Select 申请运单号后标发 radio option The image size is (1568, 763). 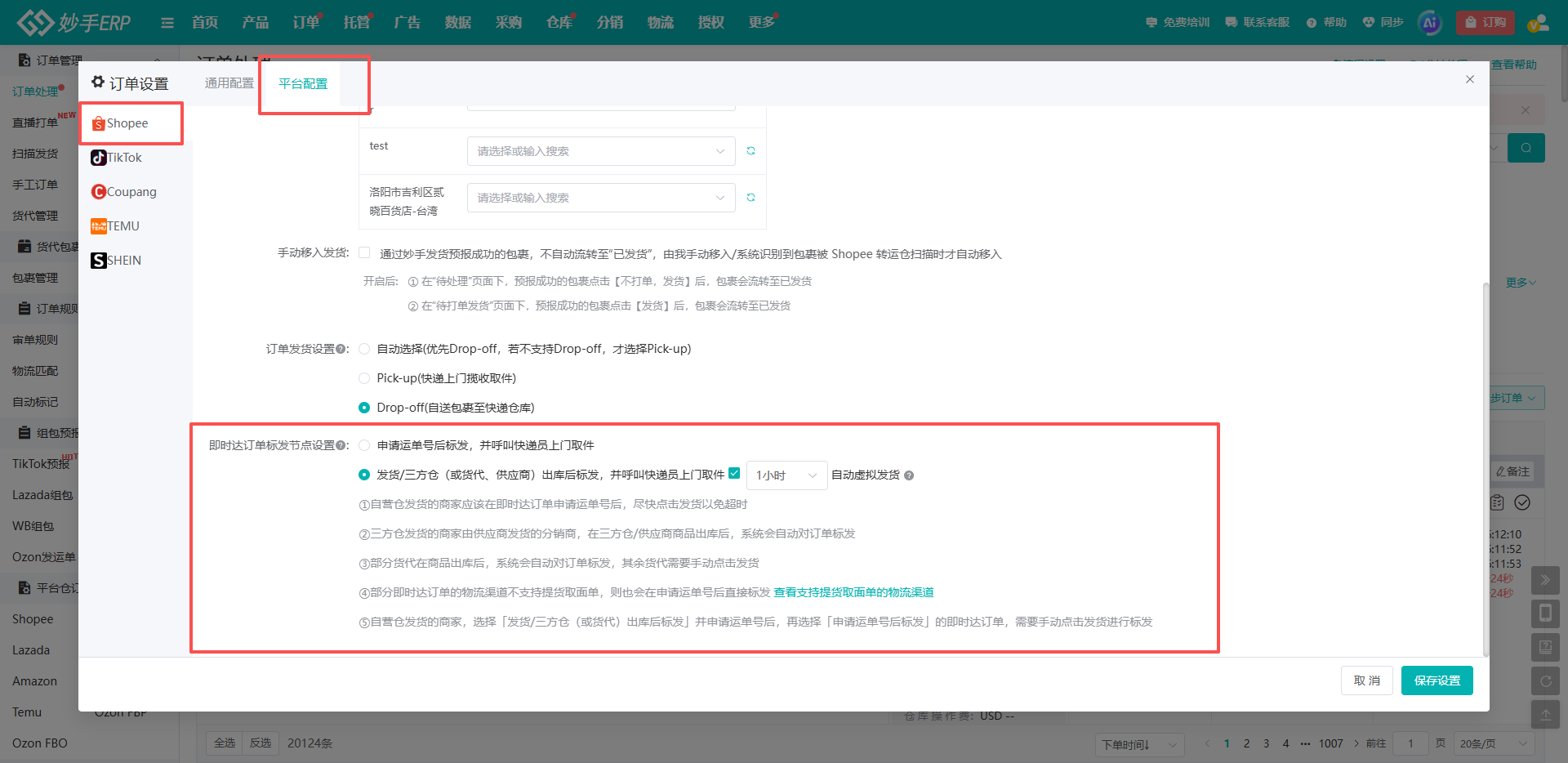[364, 445]
